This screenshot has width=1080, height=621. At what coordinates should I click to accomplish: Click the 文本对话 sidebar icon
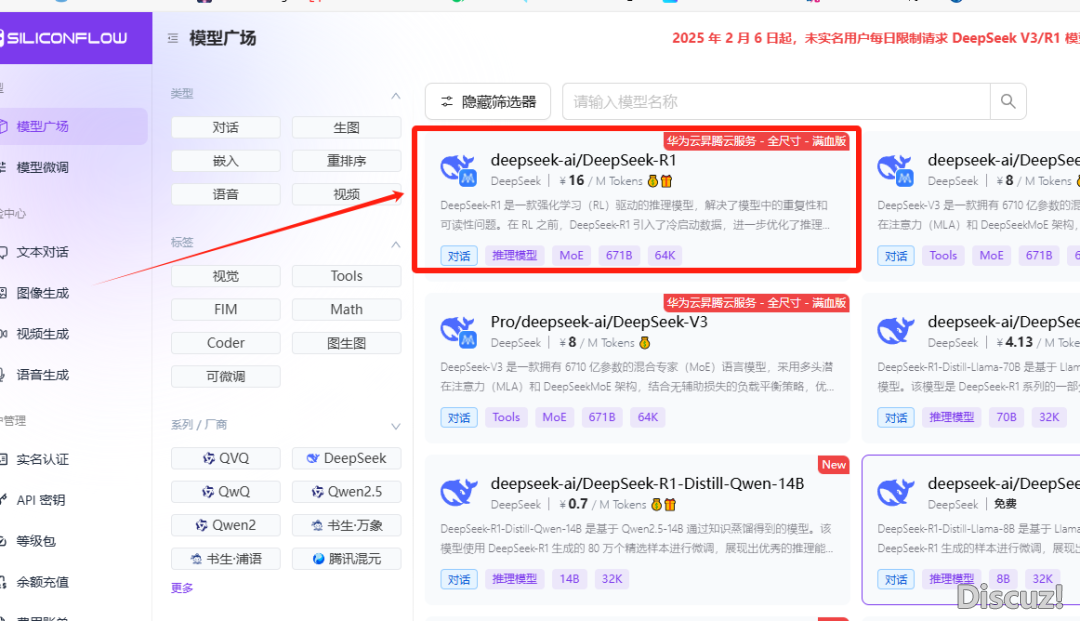3,252
